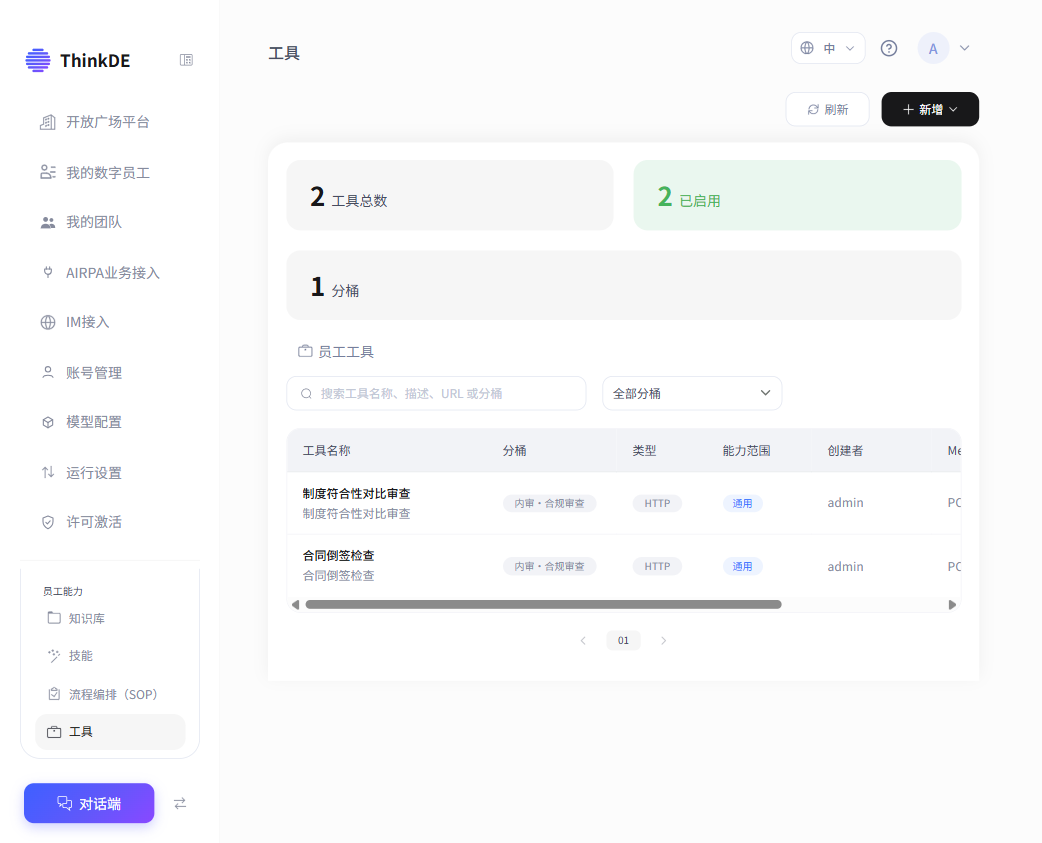Click the 开放广场平台 building icon
This screenshot has height=843, width=1042.
[48, 122]
